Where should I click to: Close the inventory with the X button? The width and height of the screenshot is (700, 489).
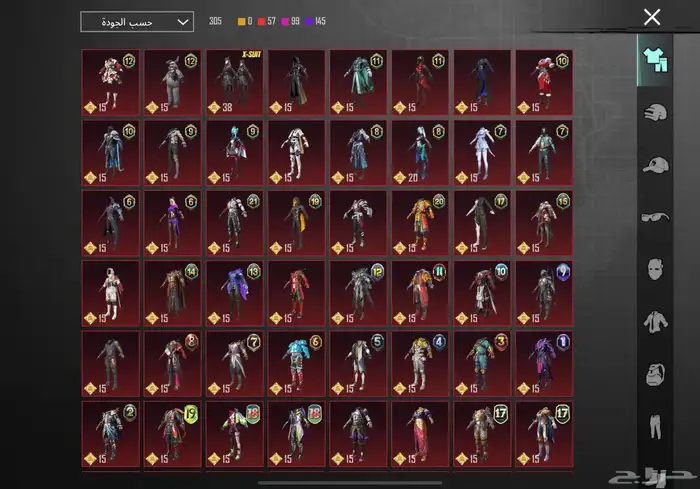(652, 17)
